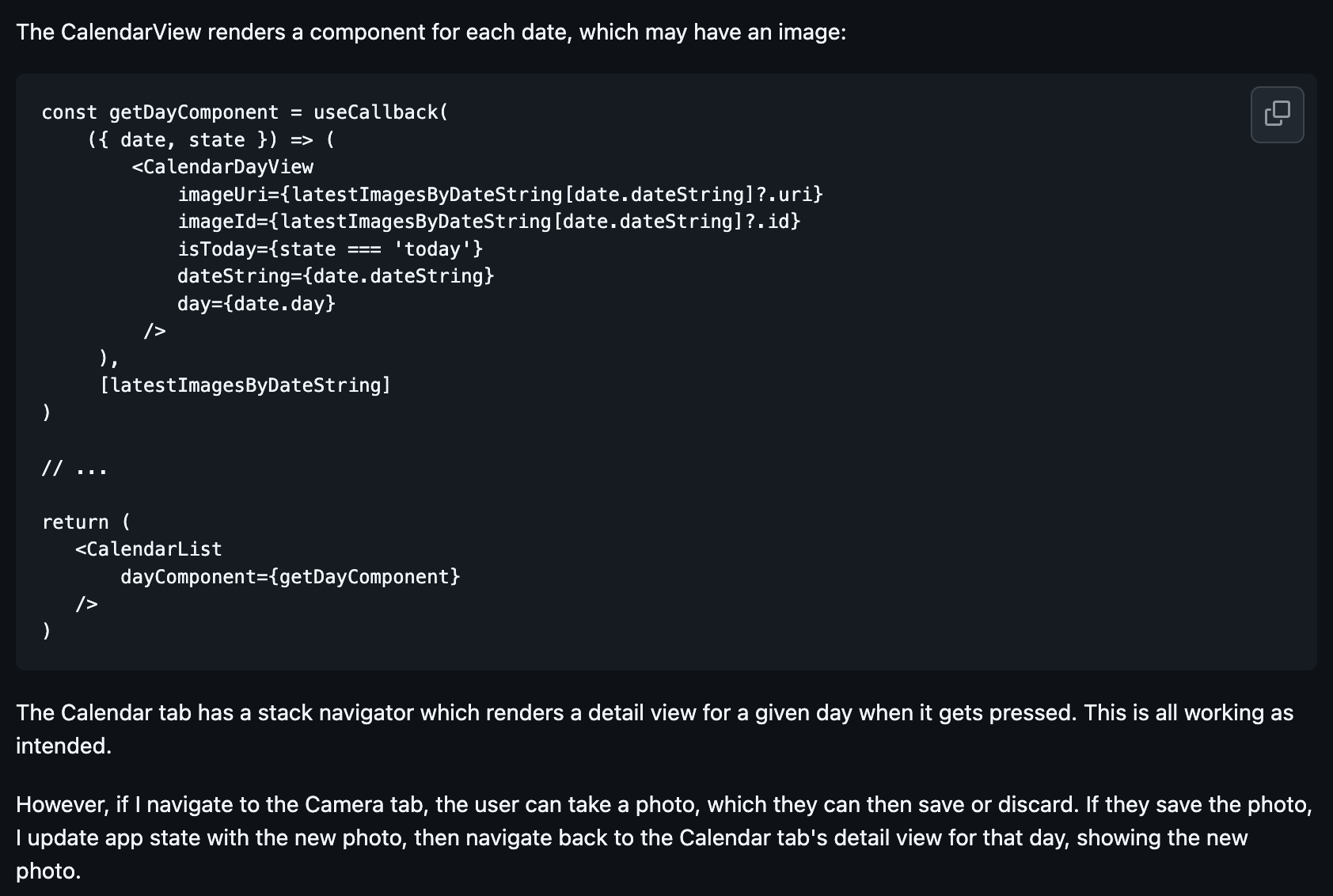Click the return statement keyword
This screenshot has width=1333, height=896.
(75, 522)
